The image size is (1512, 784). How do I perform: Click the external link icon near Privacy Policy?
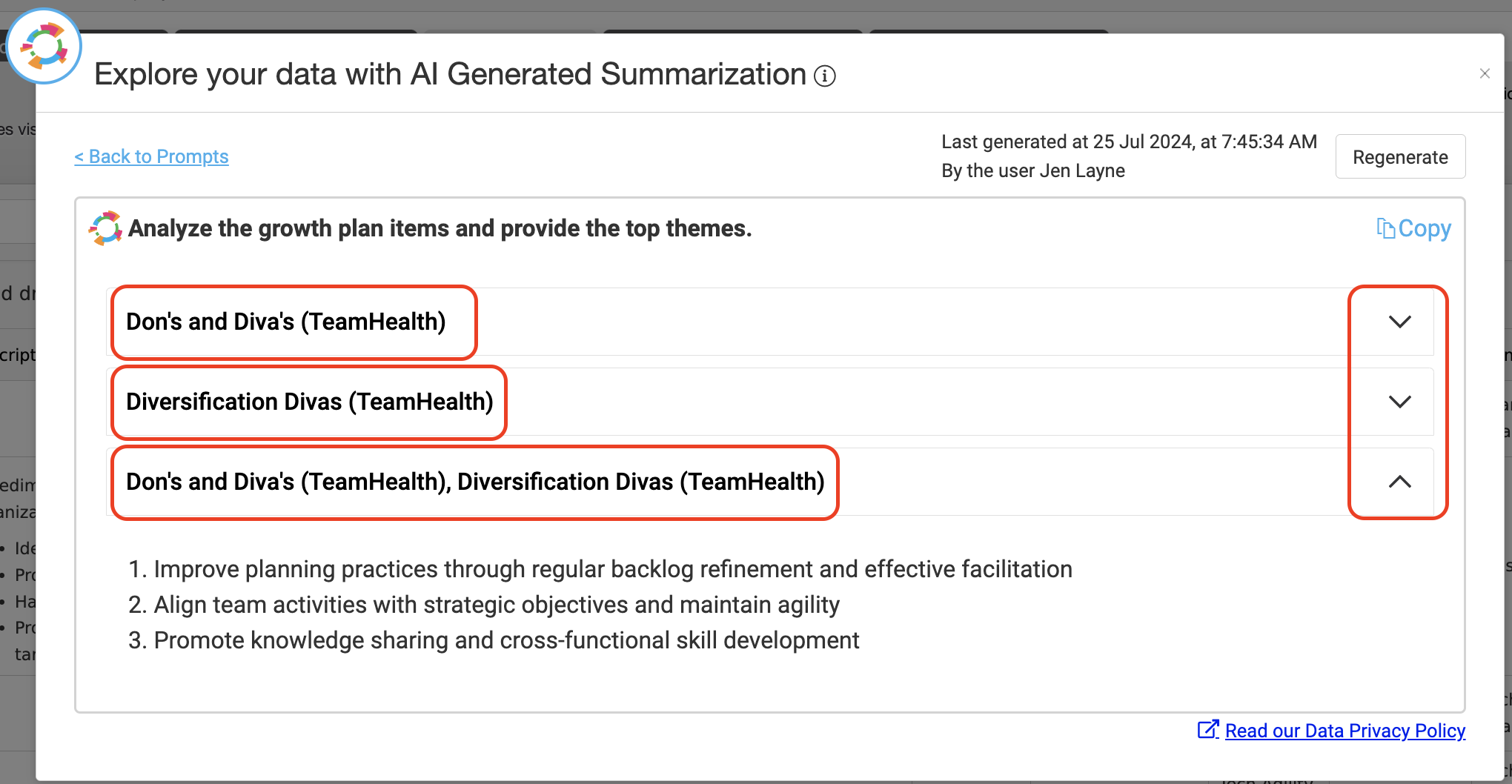[1208, 730]
